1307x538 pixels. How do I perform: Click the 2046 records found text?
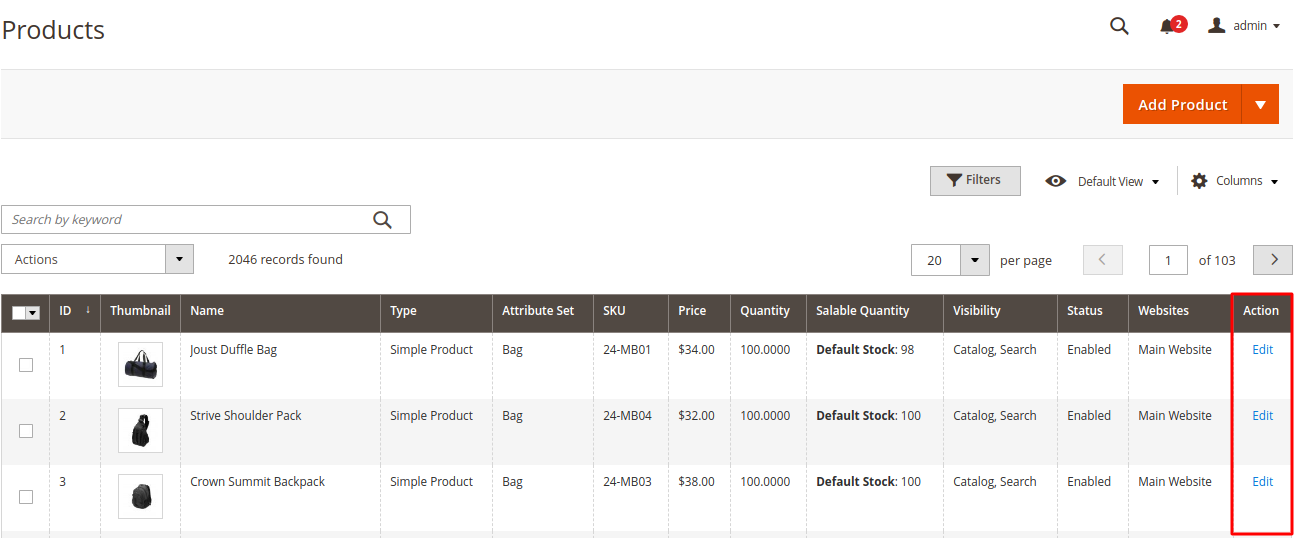285,259
